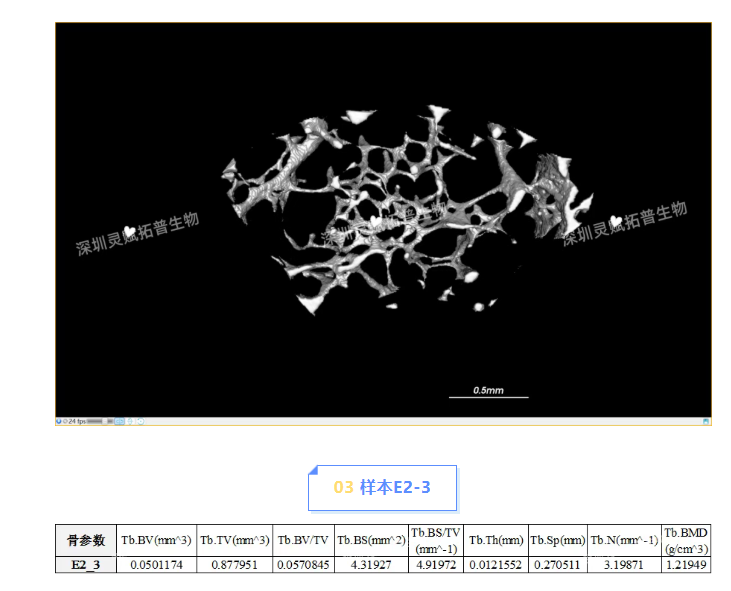Click the circular rotate icon in viewer bar
The image size is (731, 591).
tap(140, 421)
